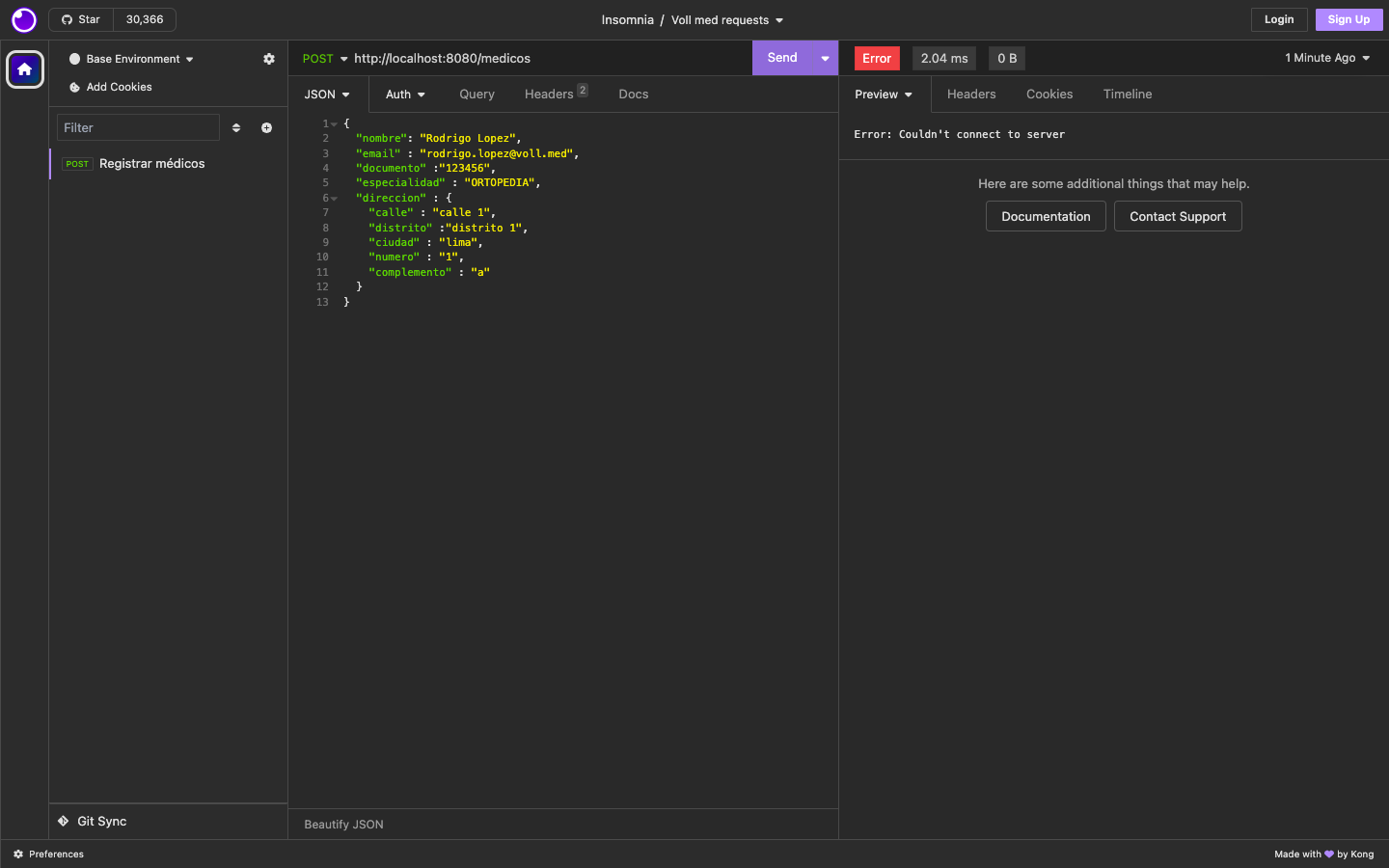1389x868 pixels.
Task: Click the Login button
Action: coord(1279,19)
